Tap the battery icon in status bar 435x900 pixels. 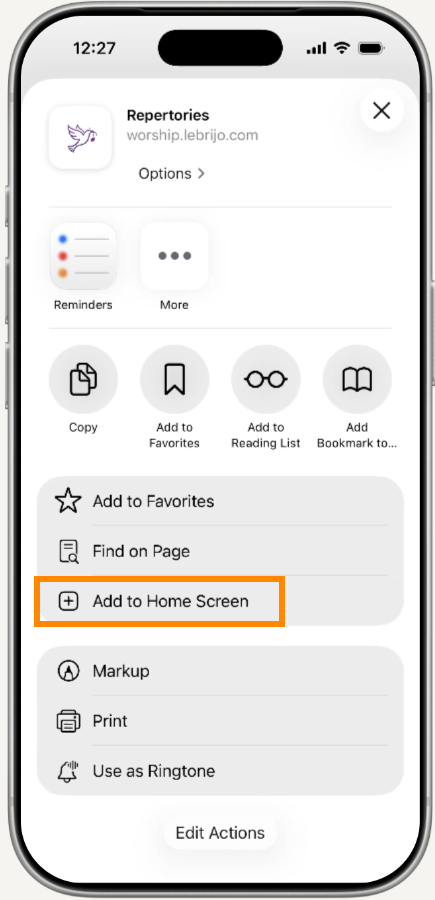370,49
